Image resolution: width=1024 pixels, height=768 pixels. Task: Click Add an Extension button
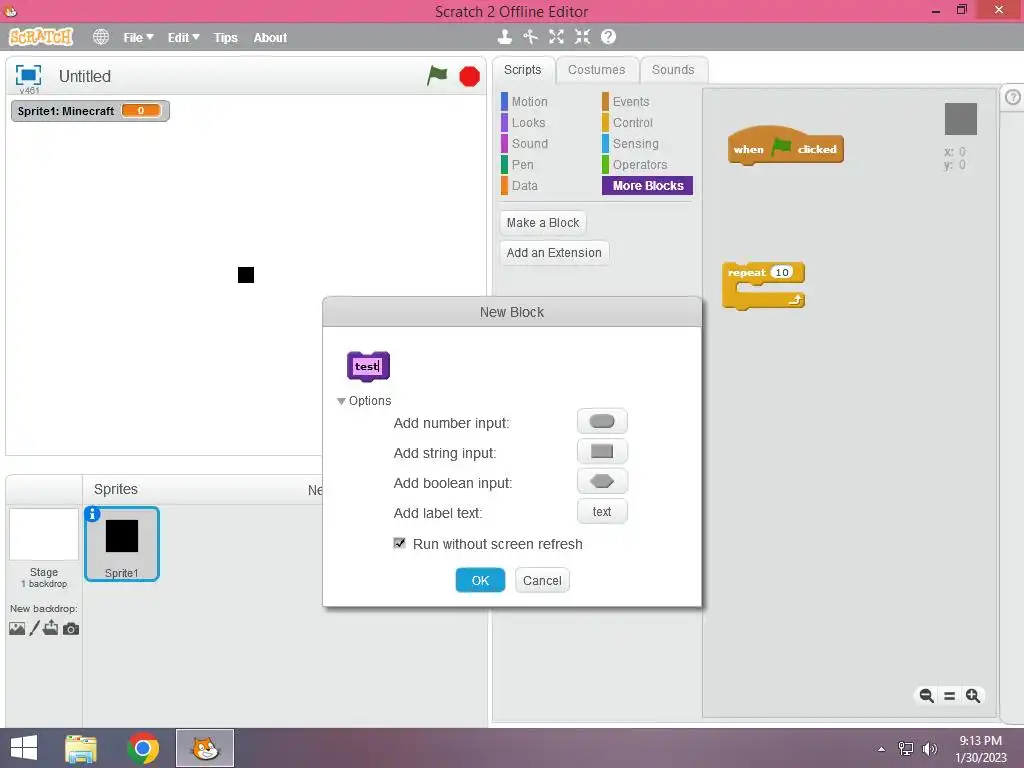coord(554,253)
